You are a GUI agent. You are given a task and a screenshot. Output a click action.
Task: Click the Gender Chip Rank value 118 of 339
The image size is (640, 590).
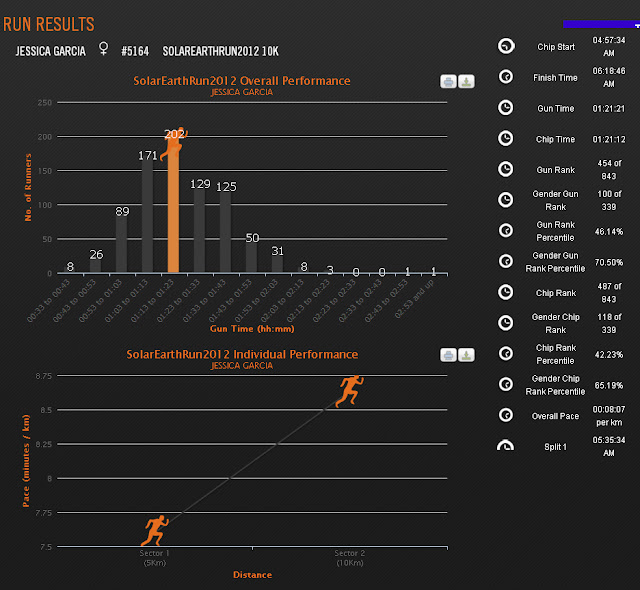tap(609, 323)
